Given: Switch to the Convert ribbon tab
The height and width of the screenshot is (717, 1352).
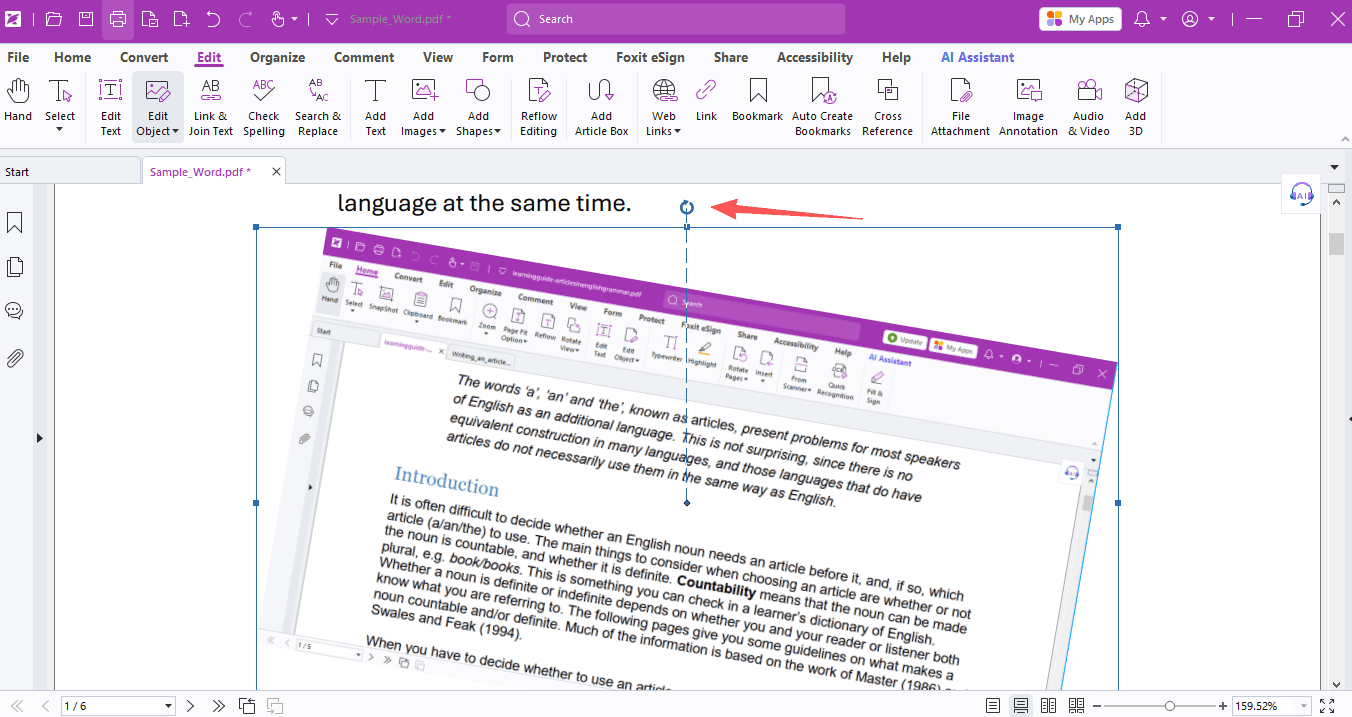Looking at the screenshot, I should pos(144,57).
